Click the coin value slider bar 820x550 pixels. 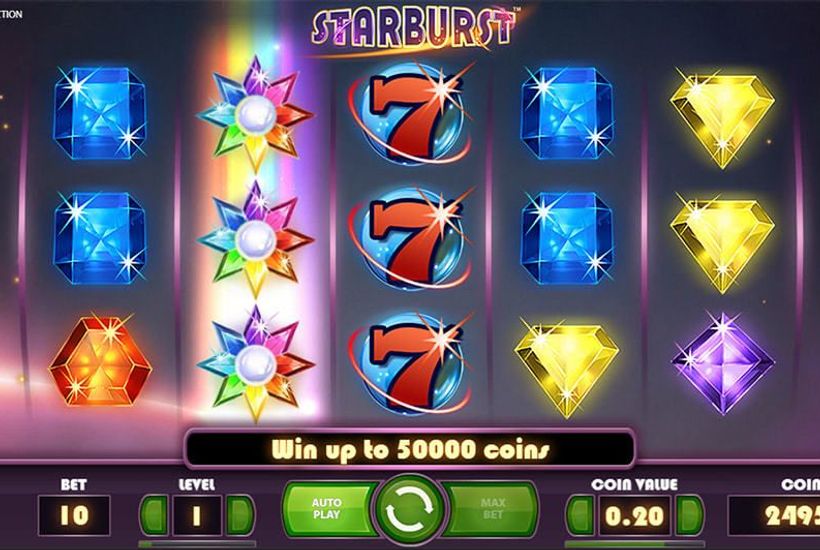point(635,544)
